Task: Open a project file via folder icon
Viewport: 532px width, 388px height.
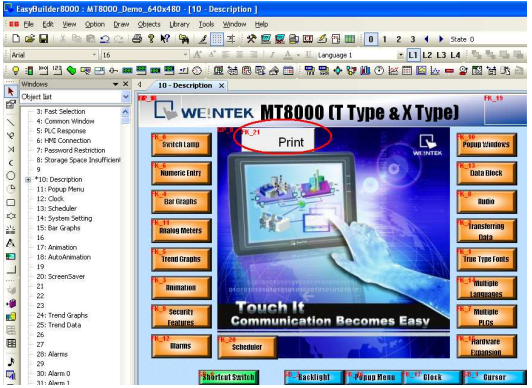Action: pos(30,39)
